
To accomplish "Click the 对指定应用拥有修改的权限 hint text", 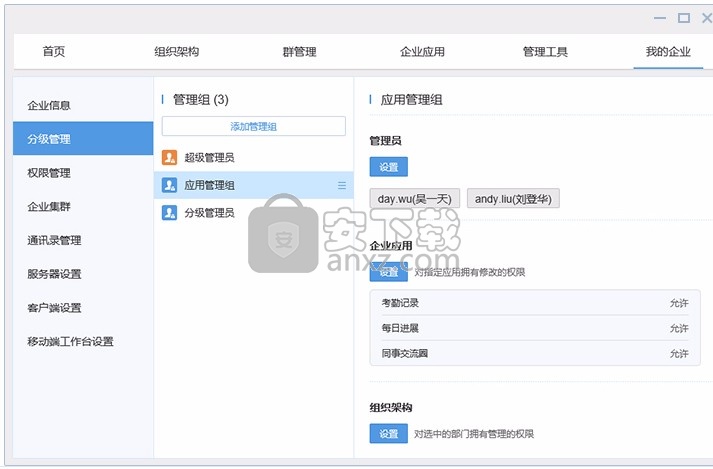I will tap(470, 272).
